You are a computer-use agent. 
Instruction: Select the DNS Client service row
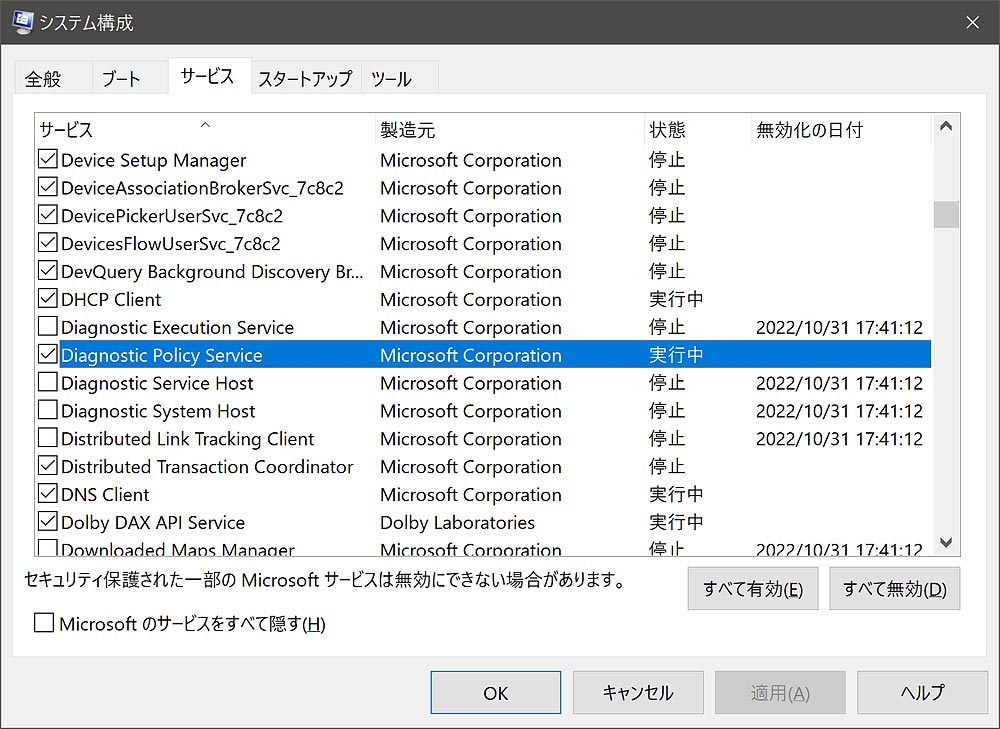[x=105, y=495]
